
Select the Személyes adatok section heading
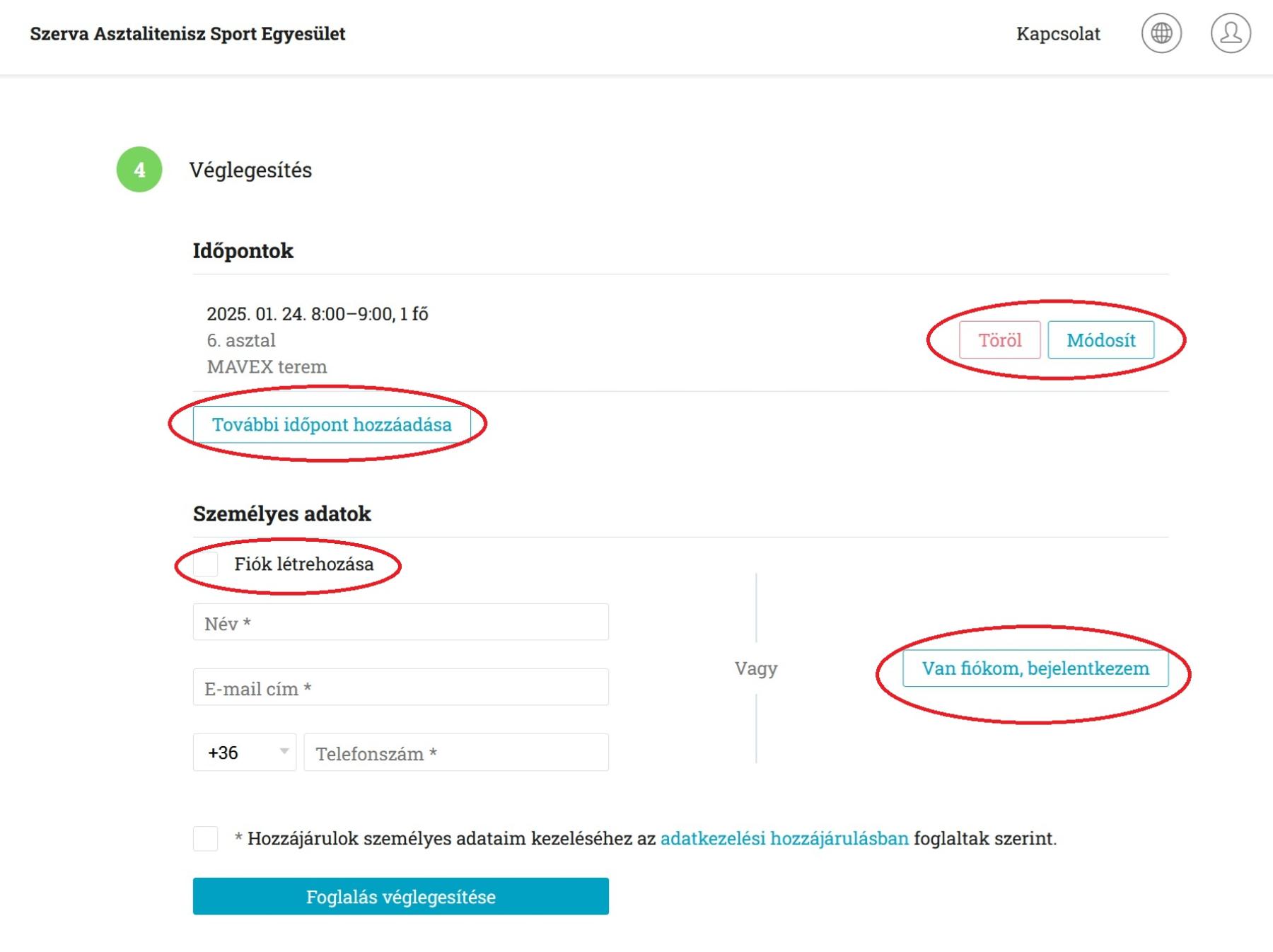tap(281, 513)
